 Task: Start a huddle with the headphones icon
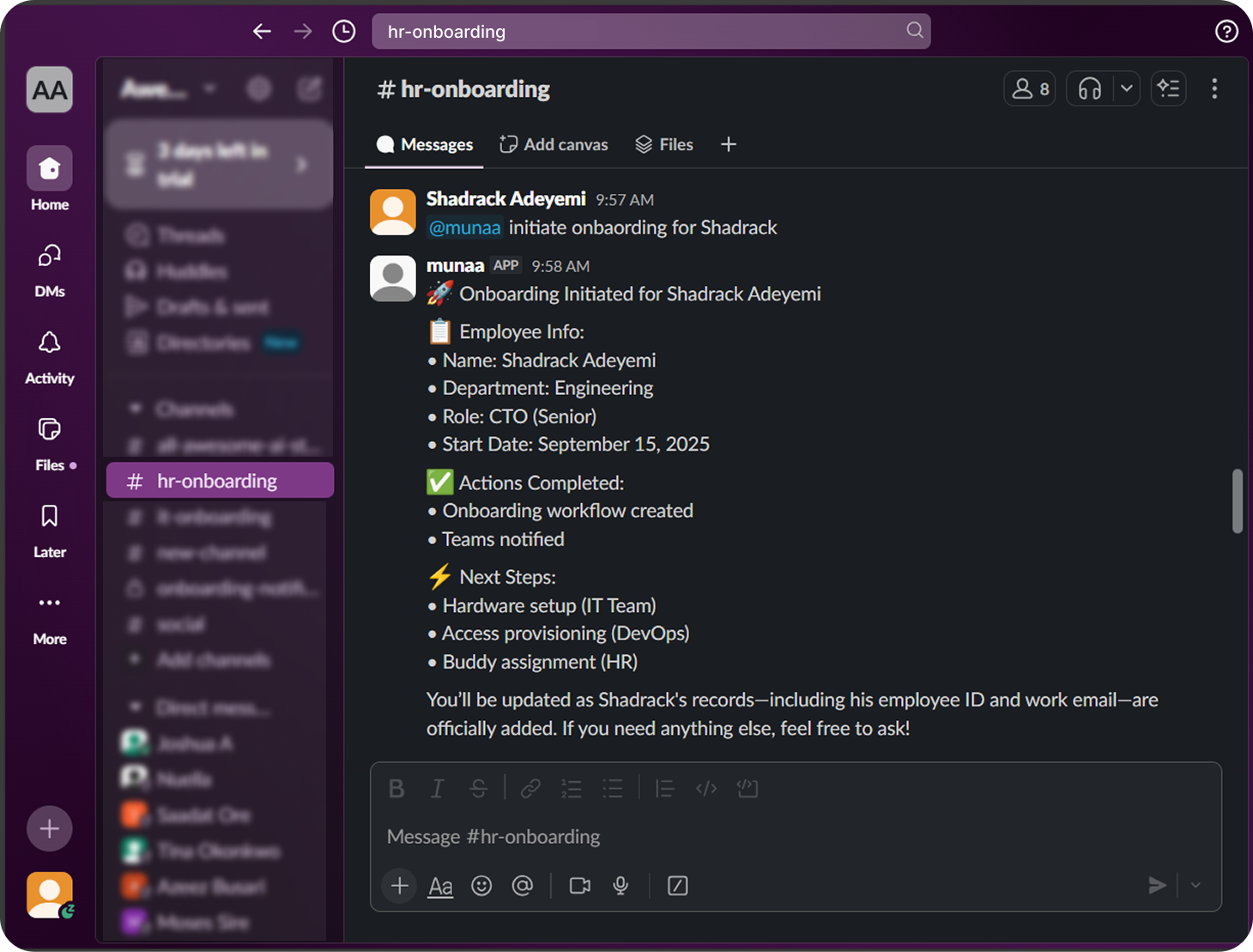(x=1090, y=88)
